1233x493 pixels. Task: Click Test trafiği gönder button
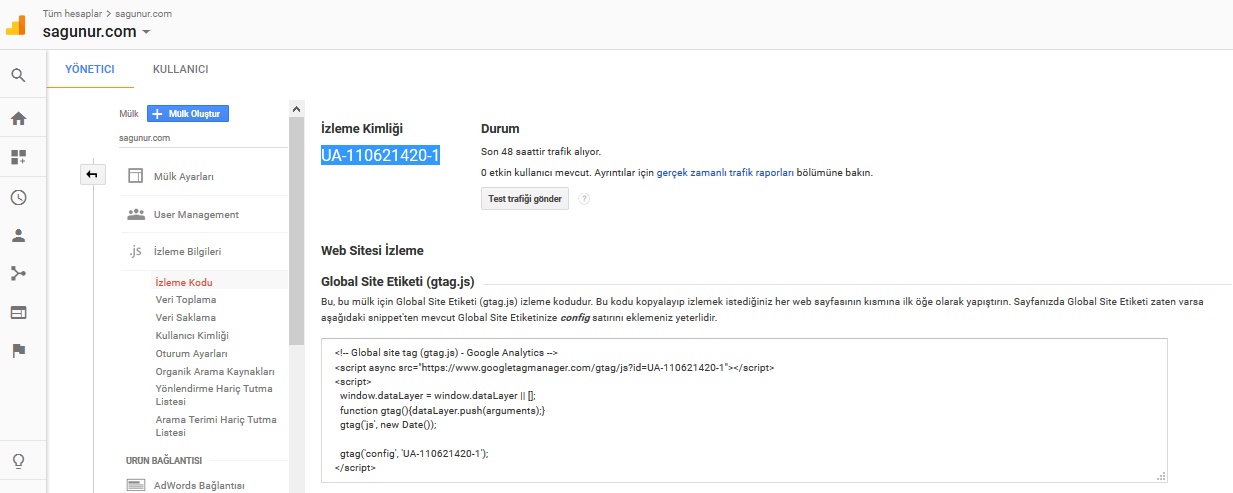(525, 199)
